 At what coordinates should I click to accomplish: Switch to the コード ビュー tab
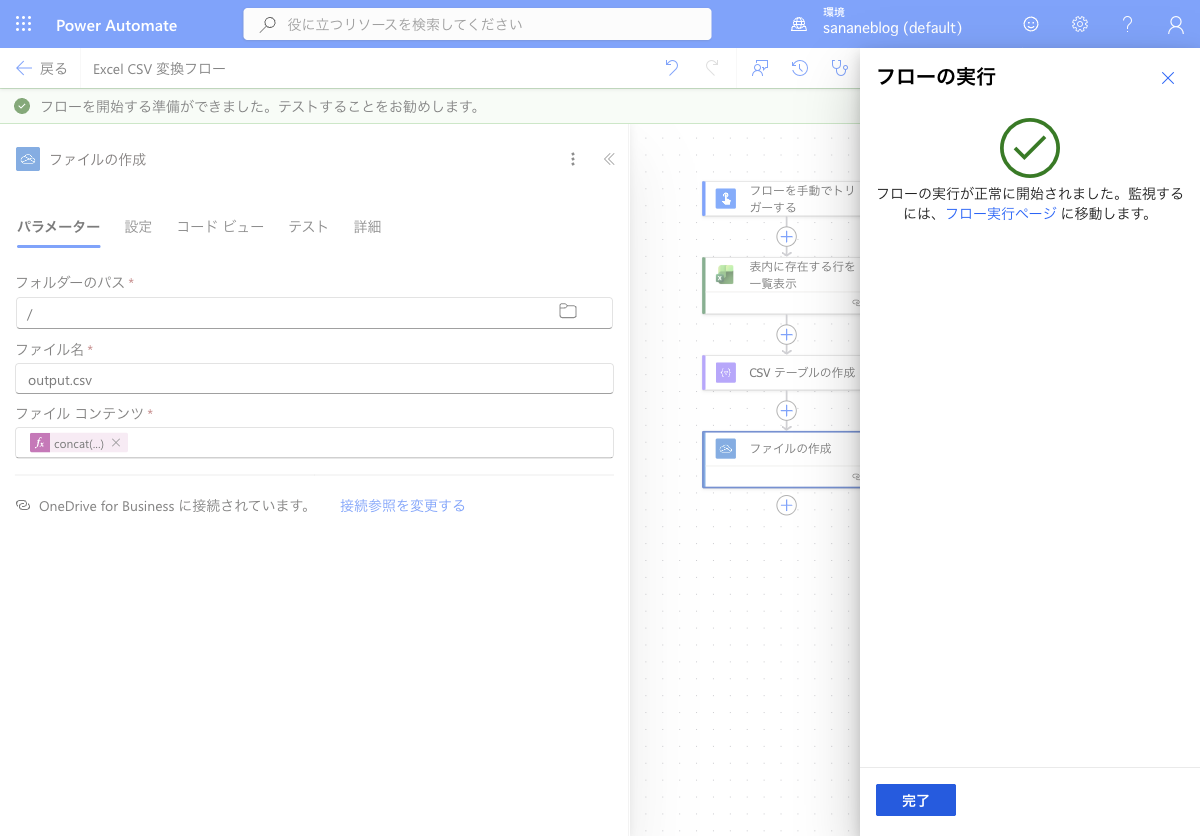click(220, 227)
